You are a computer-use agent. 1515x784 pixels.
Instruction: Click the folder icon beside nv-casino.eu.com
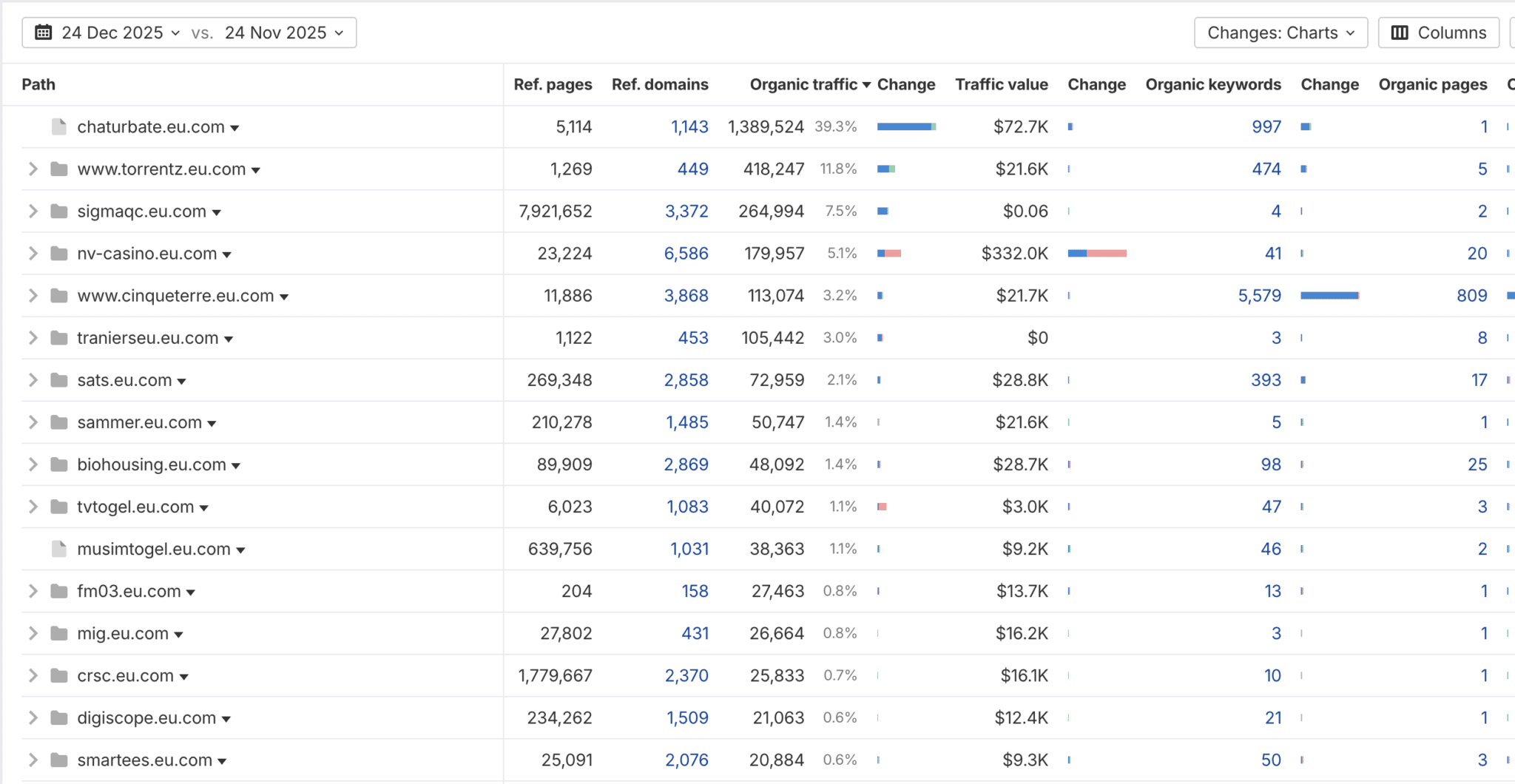pyautogui.click(x=59, y=253)
